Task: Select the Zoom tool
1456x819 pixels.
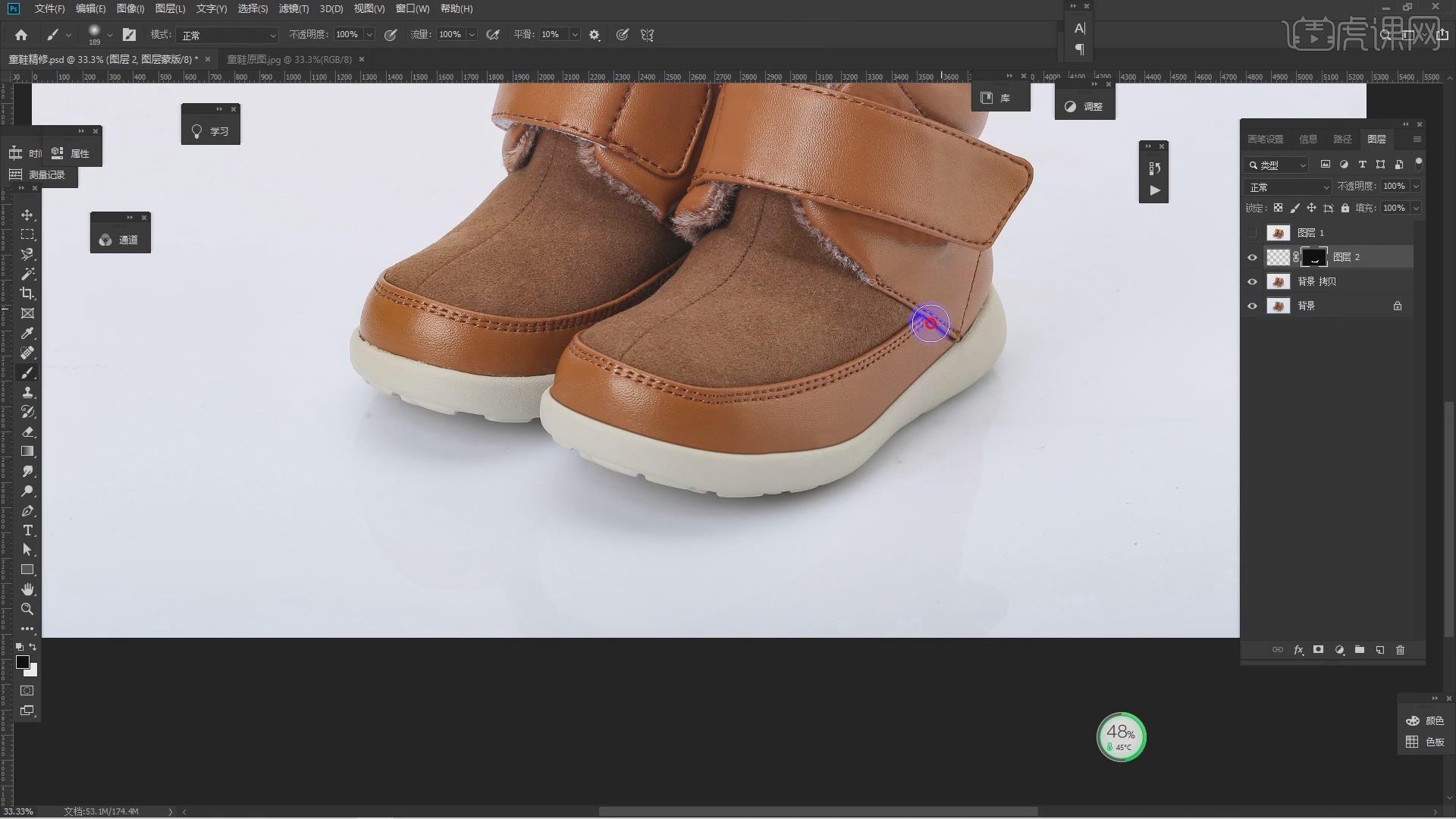Action: click(x=27, y=609)
